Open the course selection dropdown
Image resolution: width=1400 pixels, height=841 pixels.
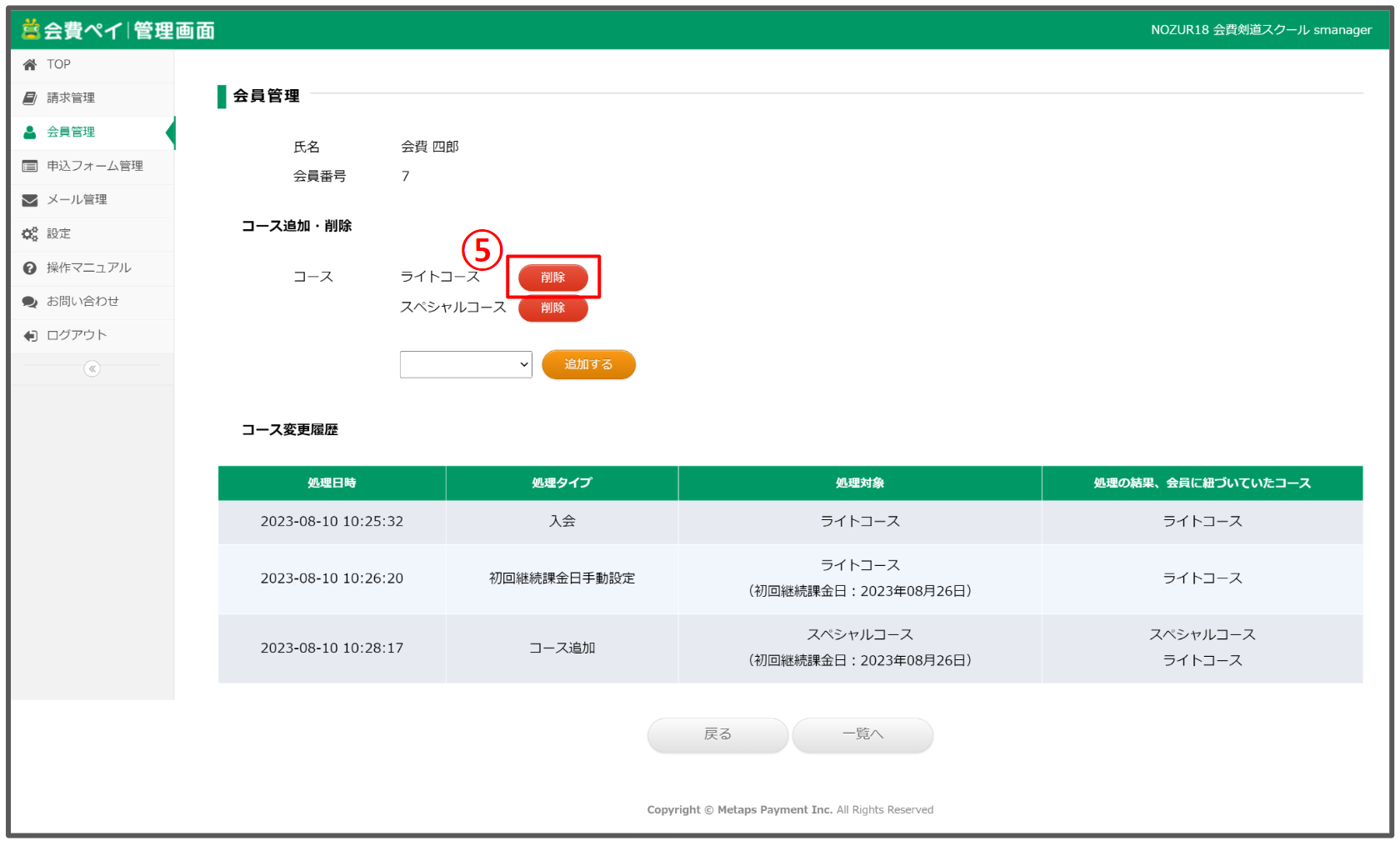coord(466,364)
